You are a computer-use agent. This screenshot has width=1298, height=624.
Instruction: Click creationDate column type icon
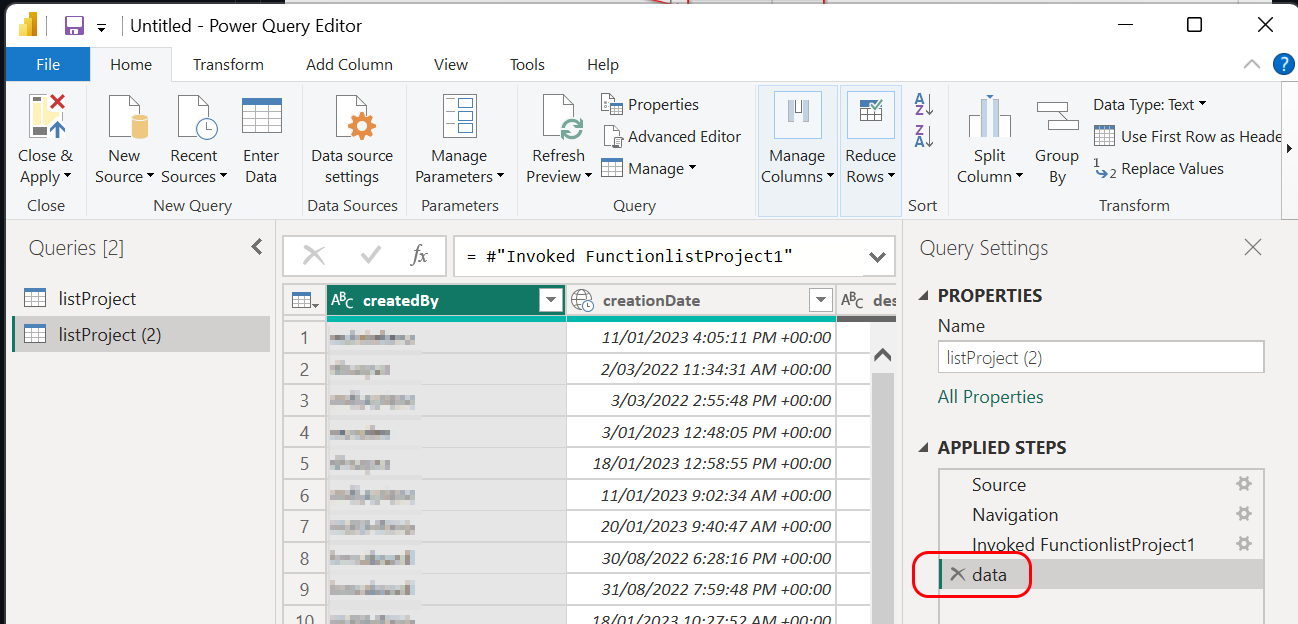pos(582,300)
